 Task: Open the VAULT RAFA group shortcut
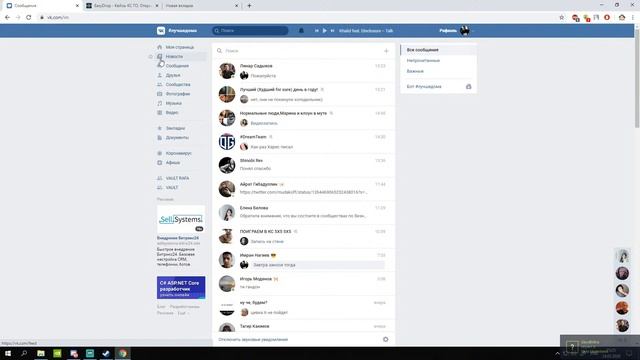(x=177, y=178)
